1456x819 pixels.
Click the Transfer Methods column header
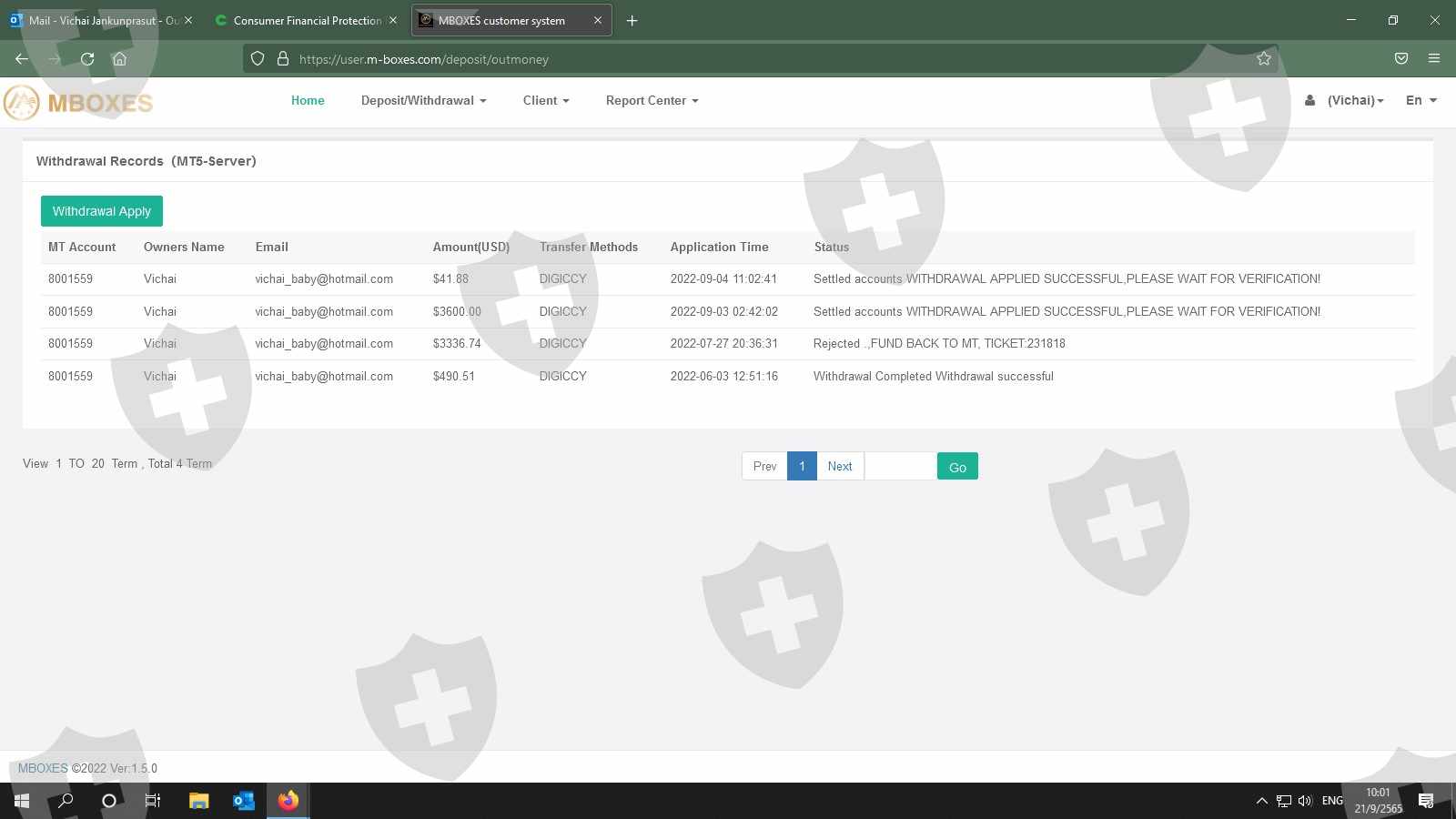589,247
